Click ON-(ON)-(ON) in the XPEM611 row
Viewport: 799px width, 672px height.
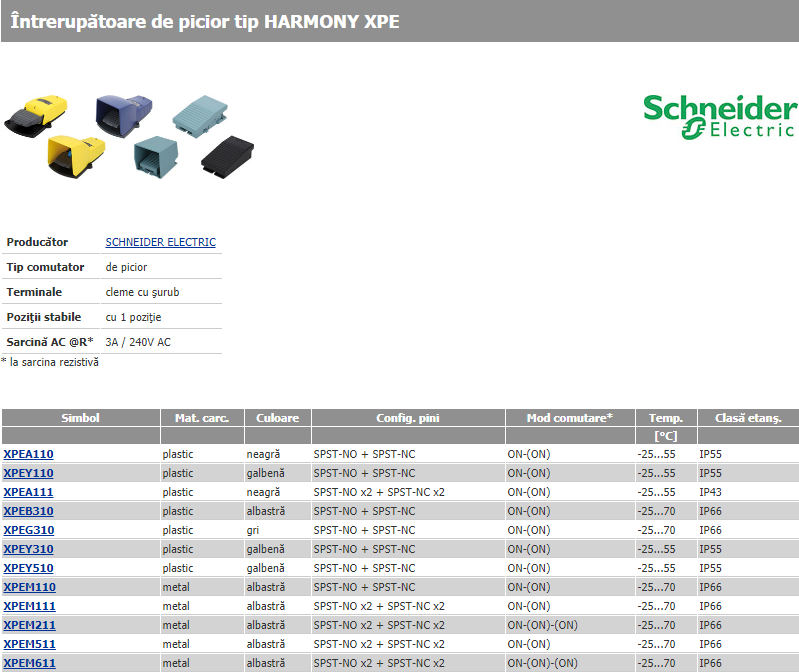(543, 663)
